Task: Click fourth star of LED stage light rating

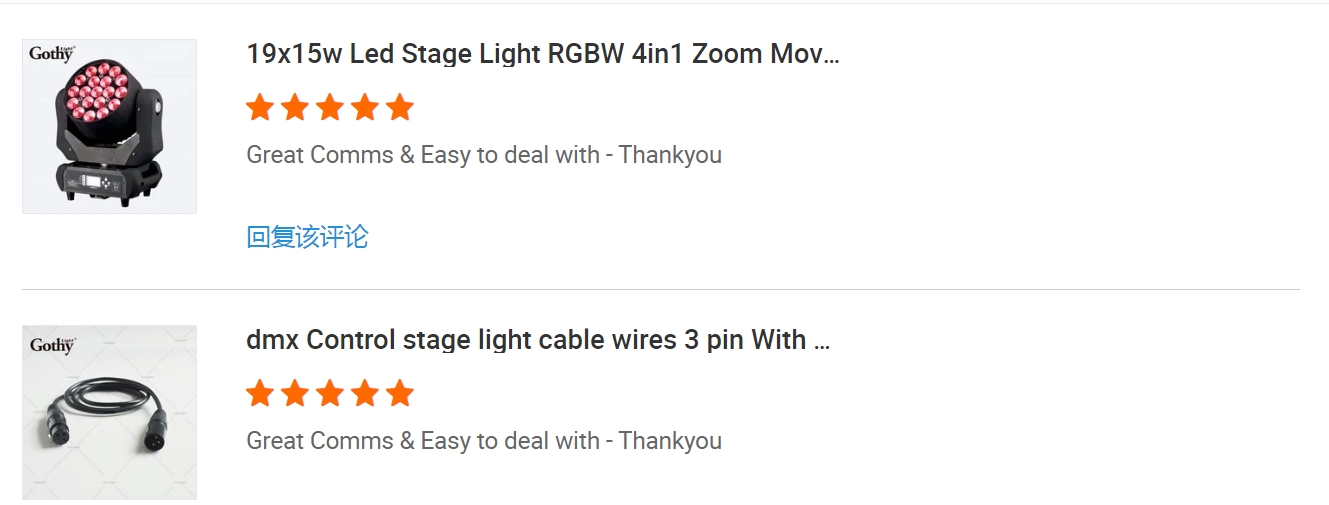Action: 365,107
